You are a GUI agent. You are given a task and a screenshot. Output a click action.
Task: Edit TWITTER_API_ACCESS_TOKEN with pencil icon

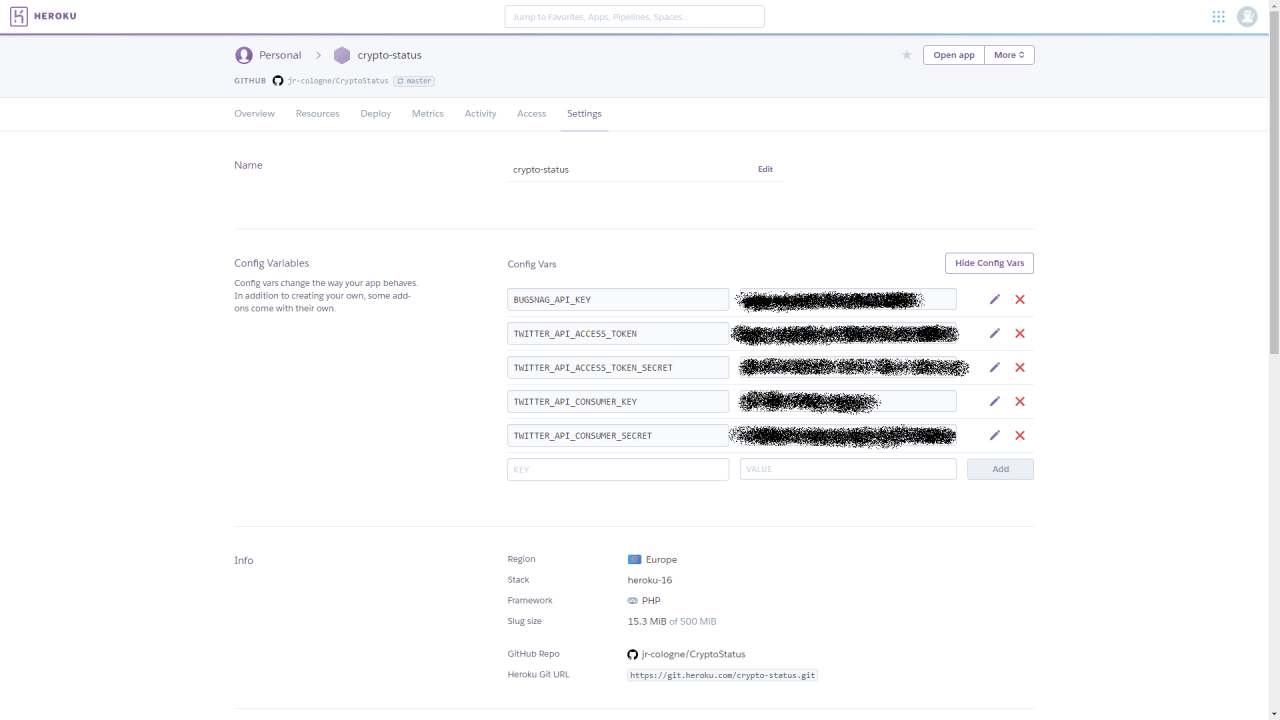click(x=994, y=333)
